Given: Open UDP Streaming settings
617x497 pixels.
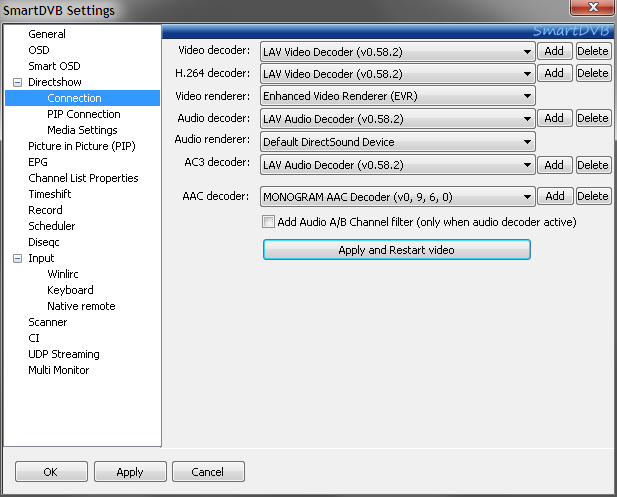Looking at the screenshot, I should pyautogui.click(x=64, y=355).
